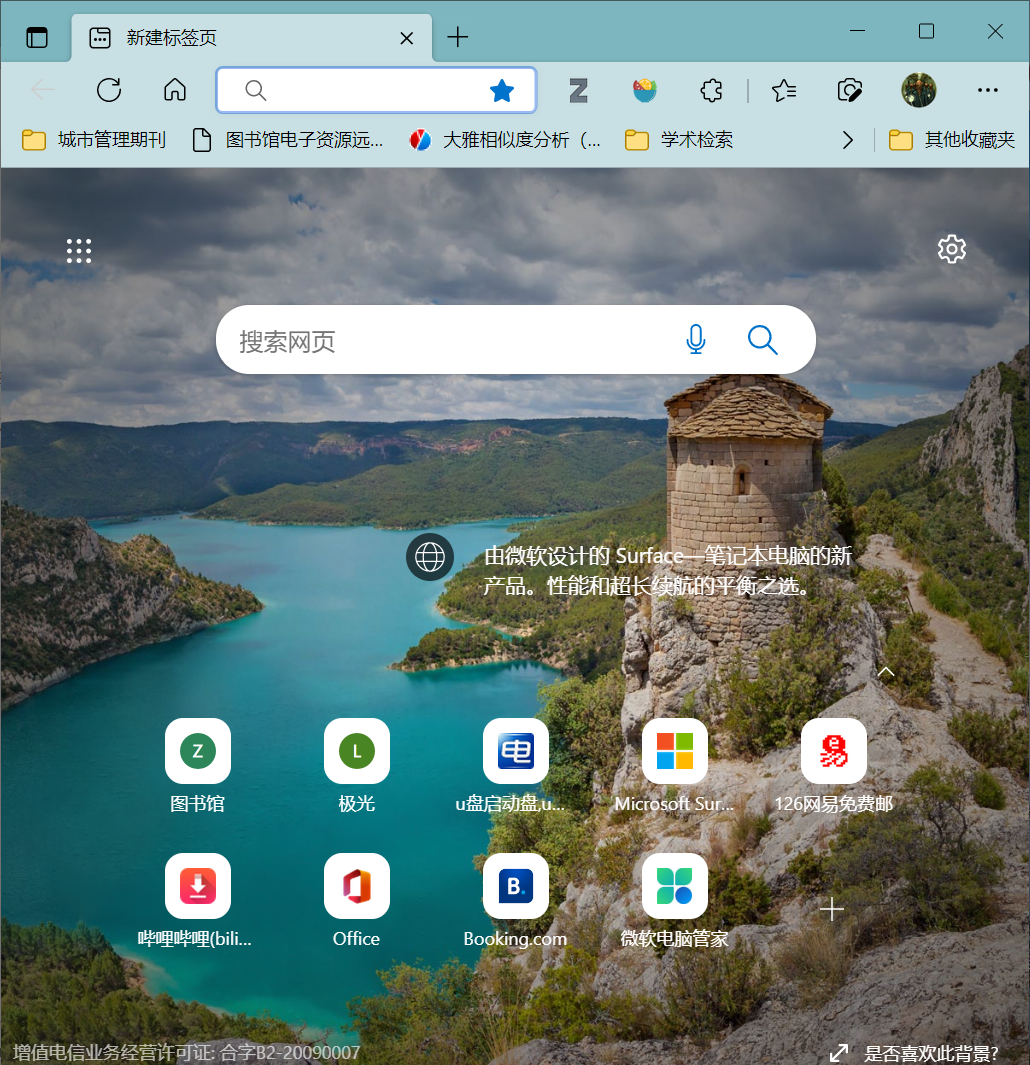1030x1065 pixels.
Task: Expand the background image arrow icon
Action: (x=839, y=1053)
